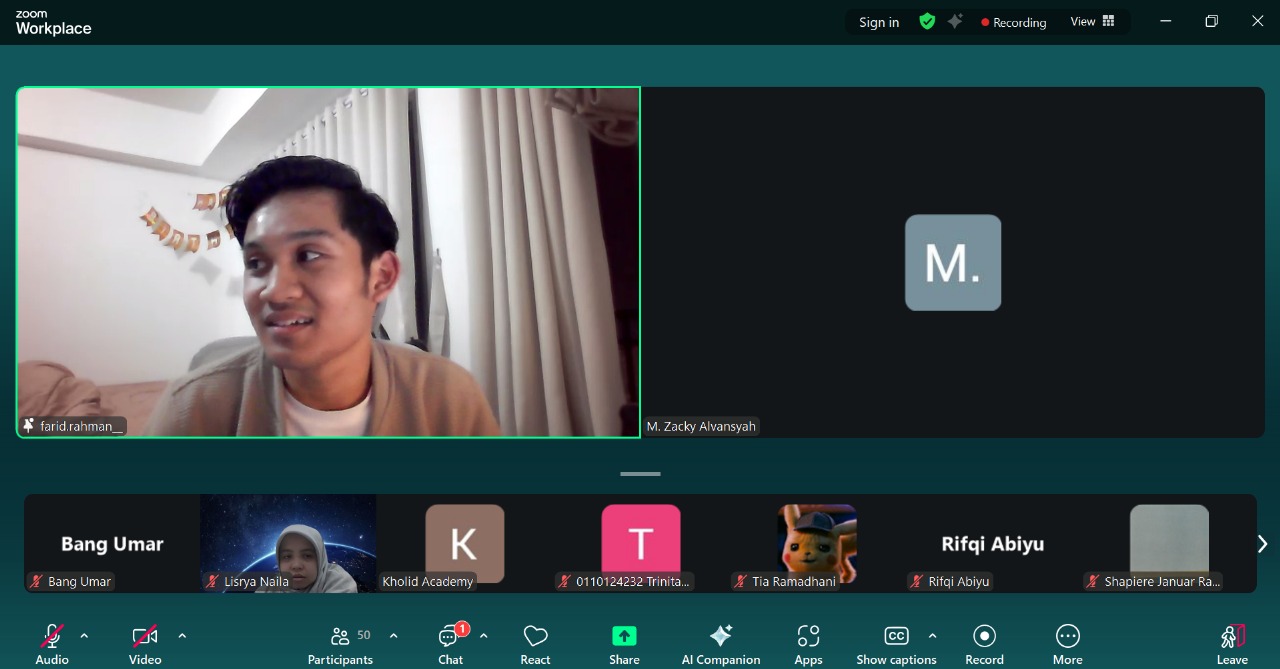Open the Participants panel
This screenshot has height=669, width=1280.
(x=340, y=643)
